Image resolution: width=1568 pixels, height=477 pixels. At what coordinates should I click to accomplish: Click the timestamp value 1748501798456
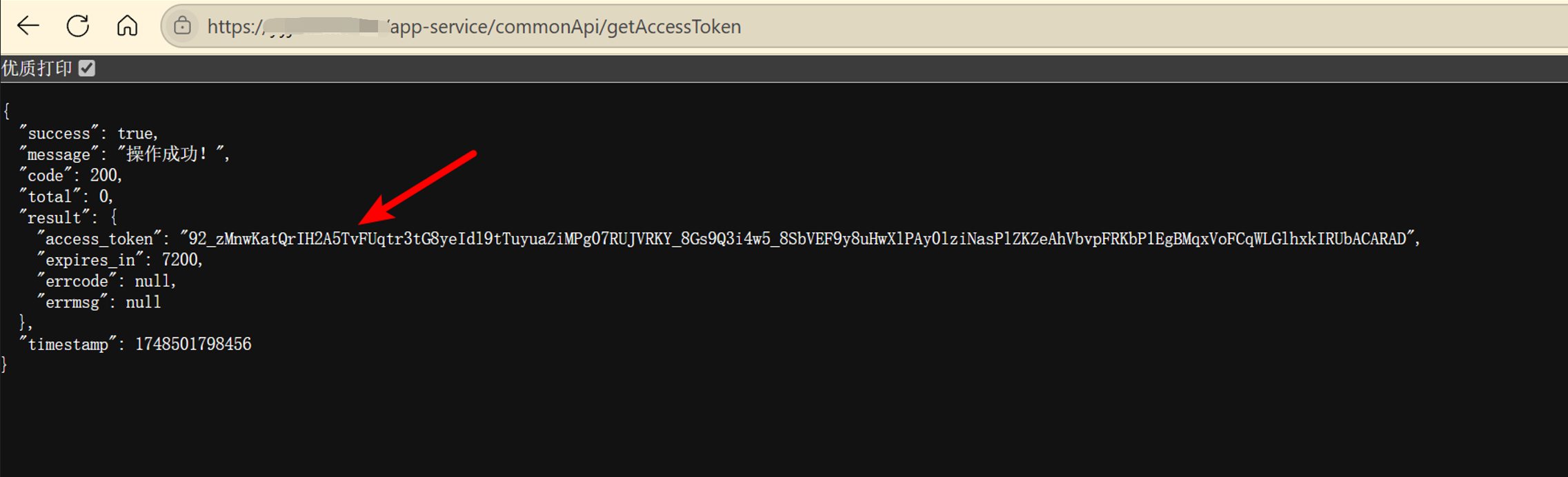(x=193, y=344)
